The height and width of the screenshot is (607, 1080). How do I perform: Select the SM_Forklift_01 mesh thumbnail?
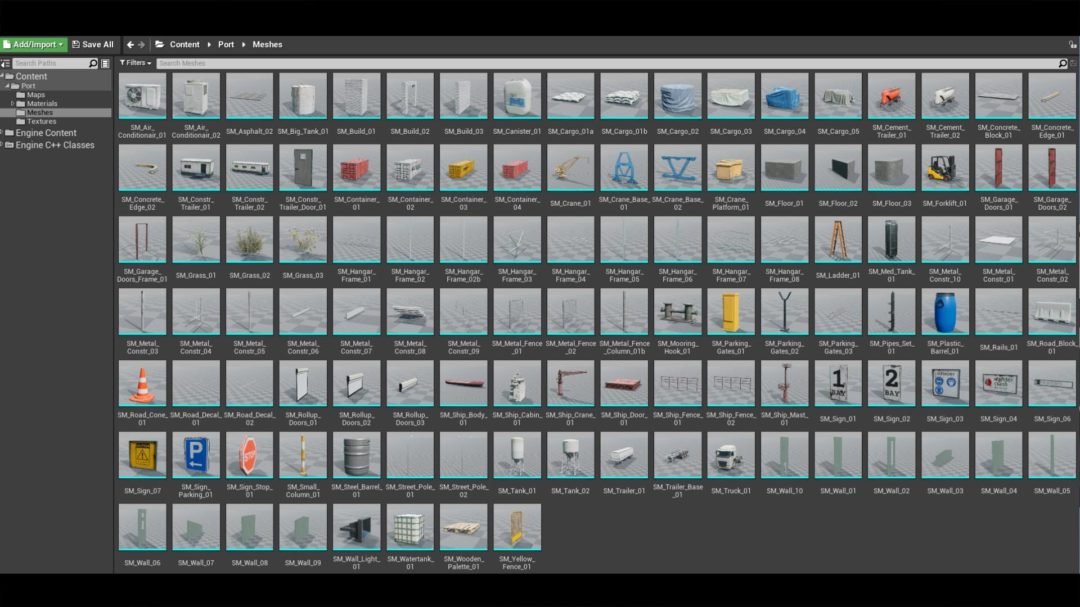click(944, 167)
